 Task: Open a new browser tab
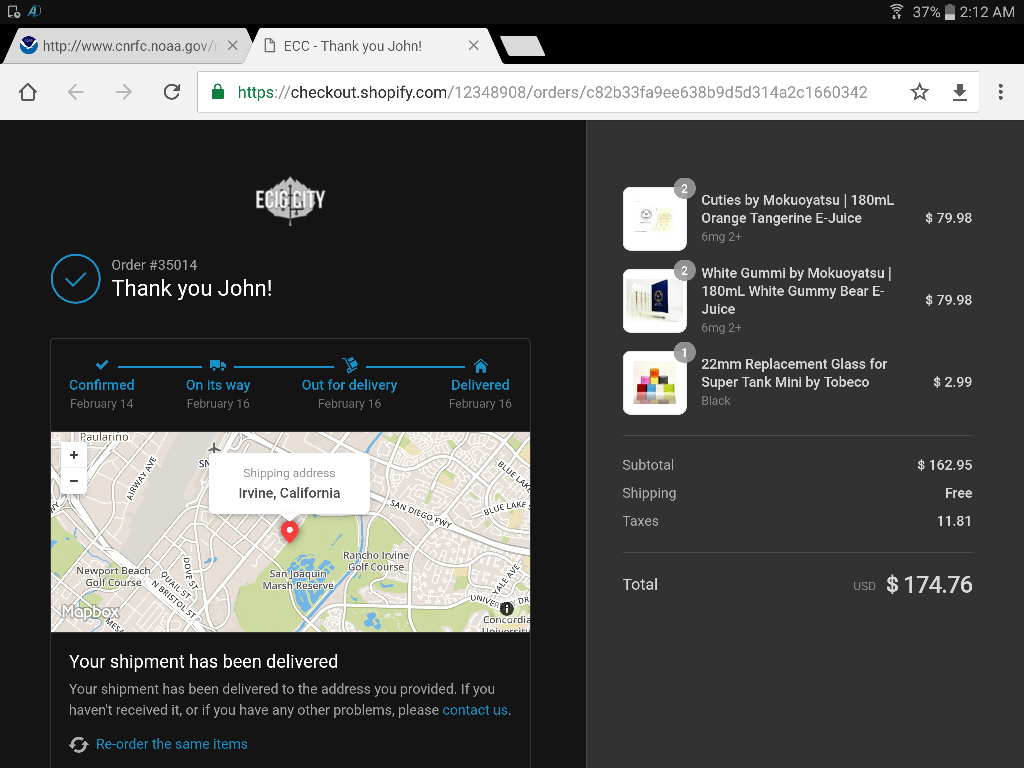522,46
